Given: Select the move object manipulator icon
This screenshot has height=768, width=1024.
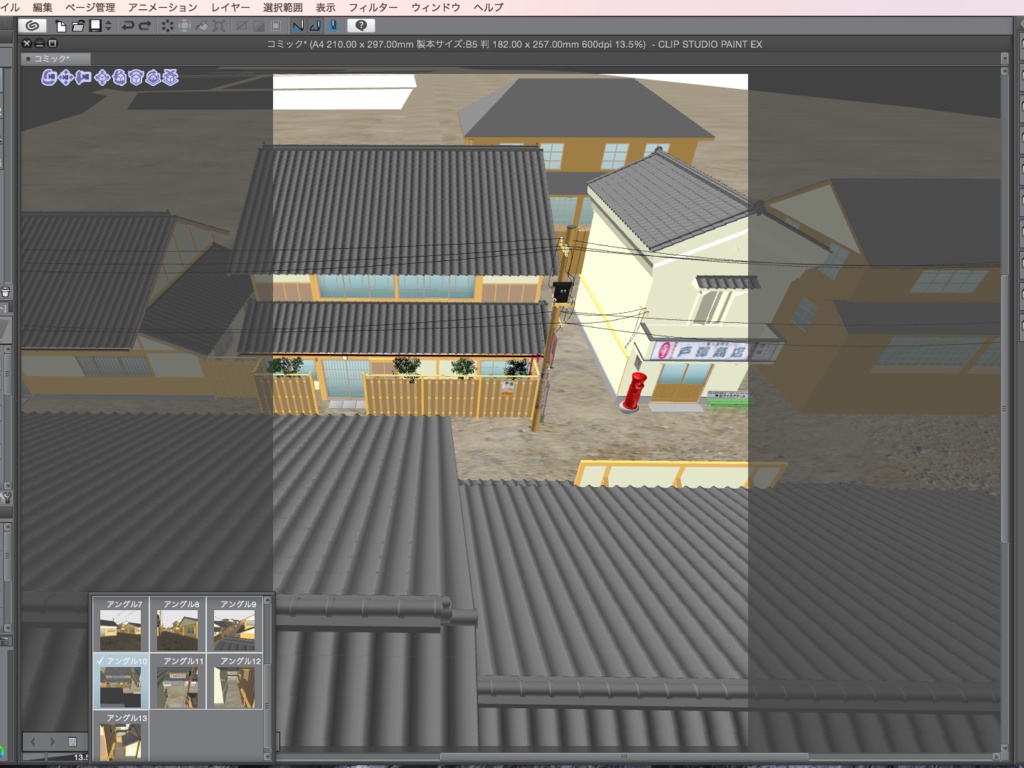Looking at the screenshot, I should (102, 78).
